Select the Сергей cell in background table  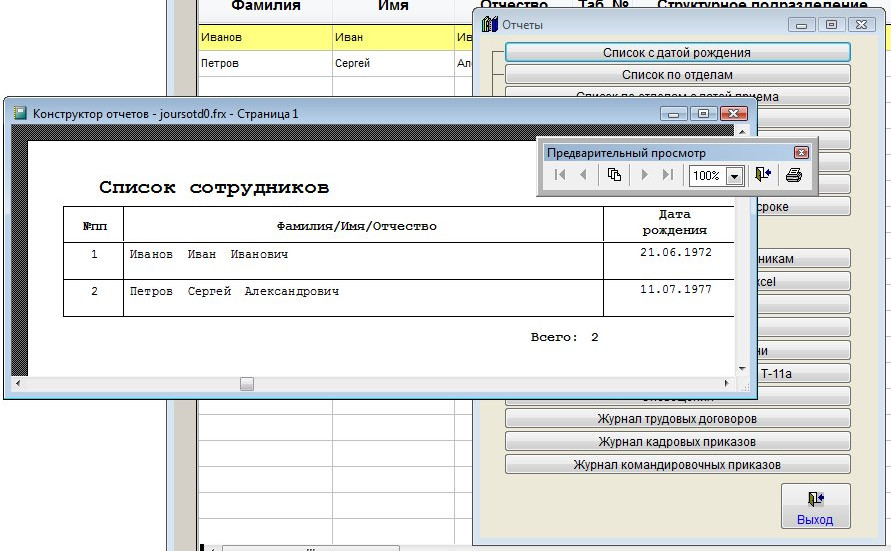tap(393, 63)
